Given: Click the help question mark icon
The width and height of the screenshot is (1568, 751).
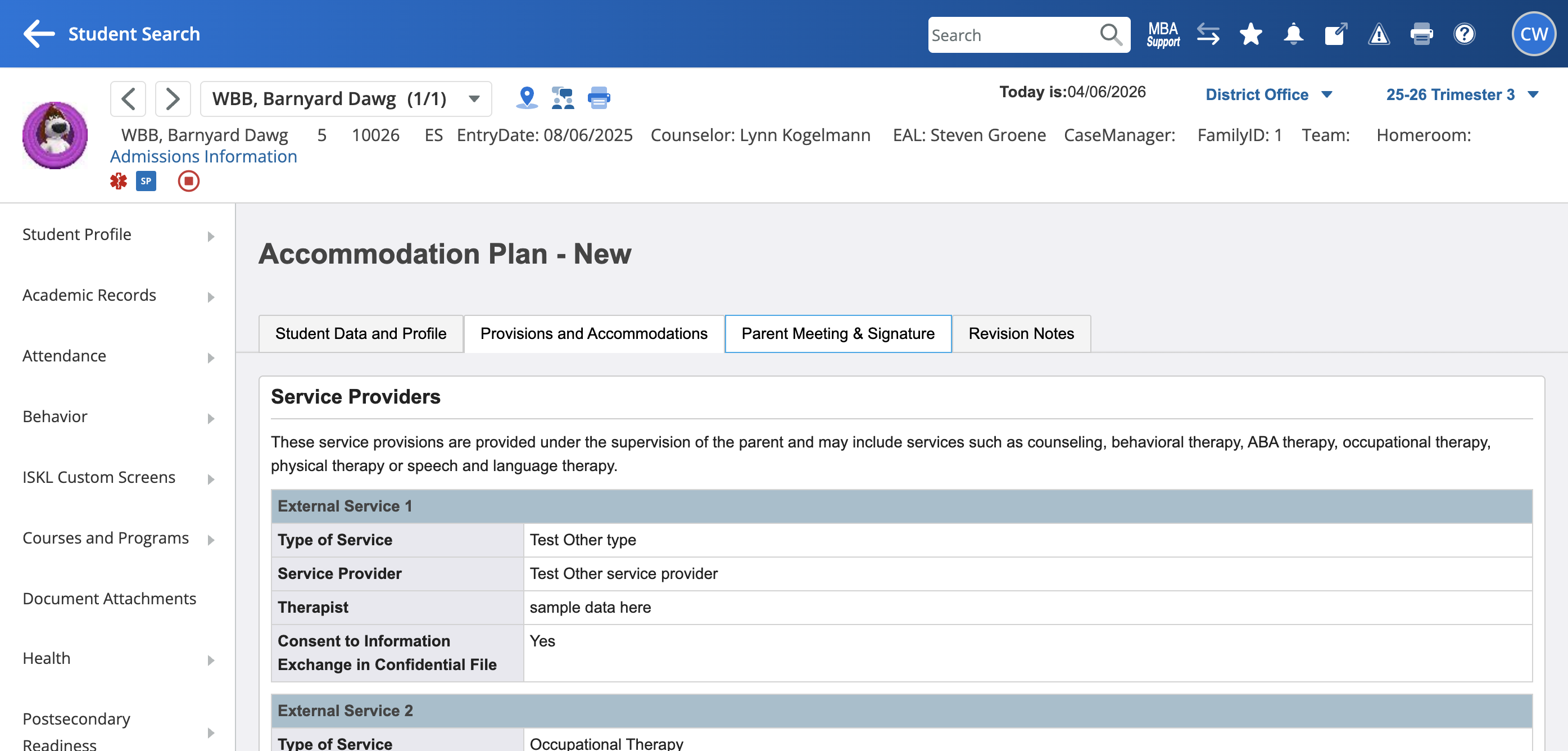Looking at the screenshot, I should pos(1464,34).
